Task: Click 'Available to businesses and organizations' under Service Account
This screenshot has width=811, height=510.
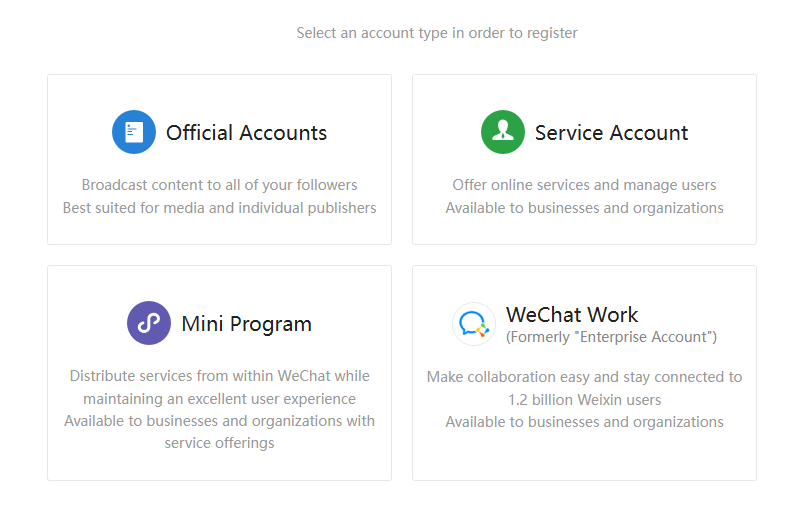Action: [x=584, y=208]
